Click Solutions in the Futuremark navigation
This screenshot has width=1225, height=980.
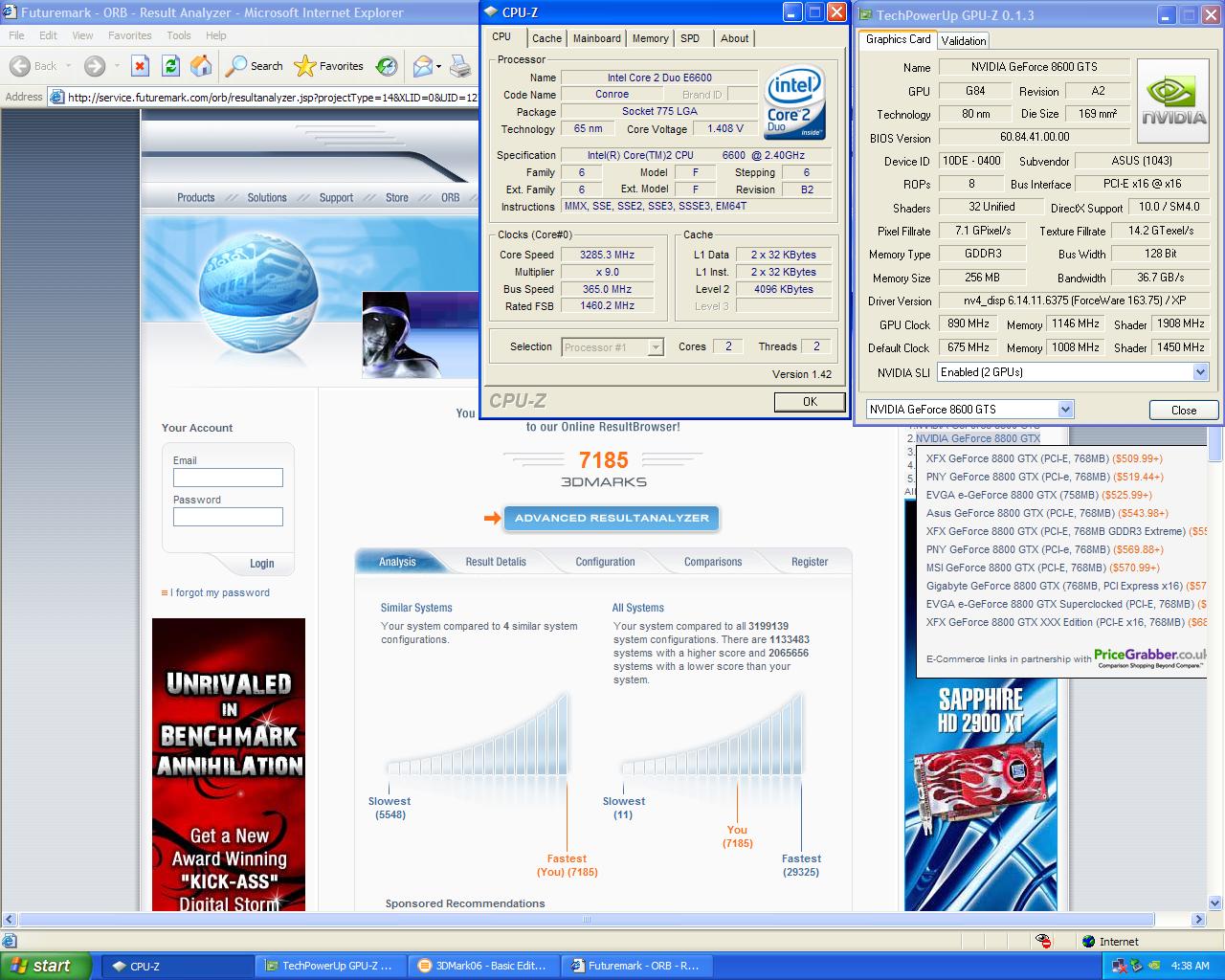(267, 197)
